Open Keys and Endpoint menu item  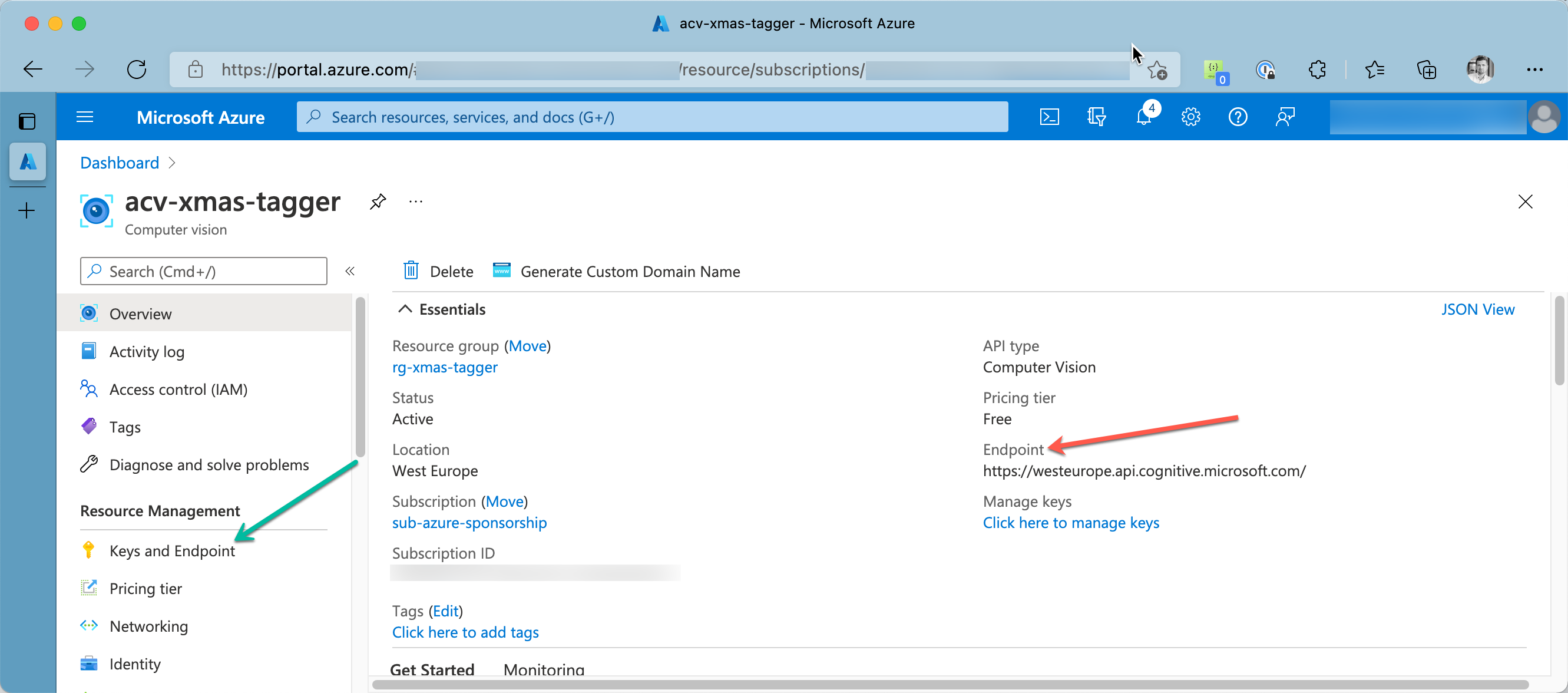click(171, 550)
